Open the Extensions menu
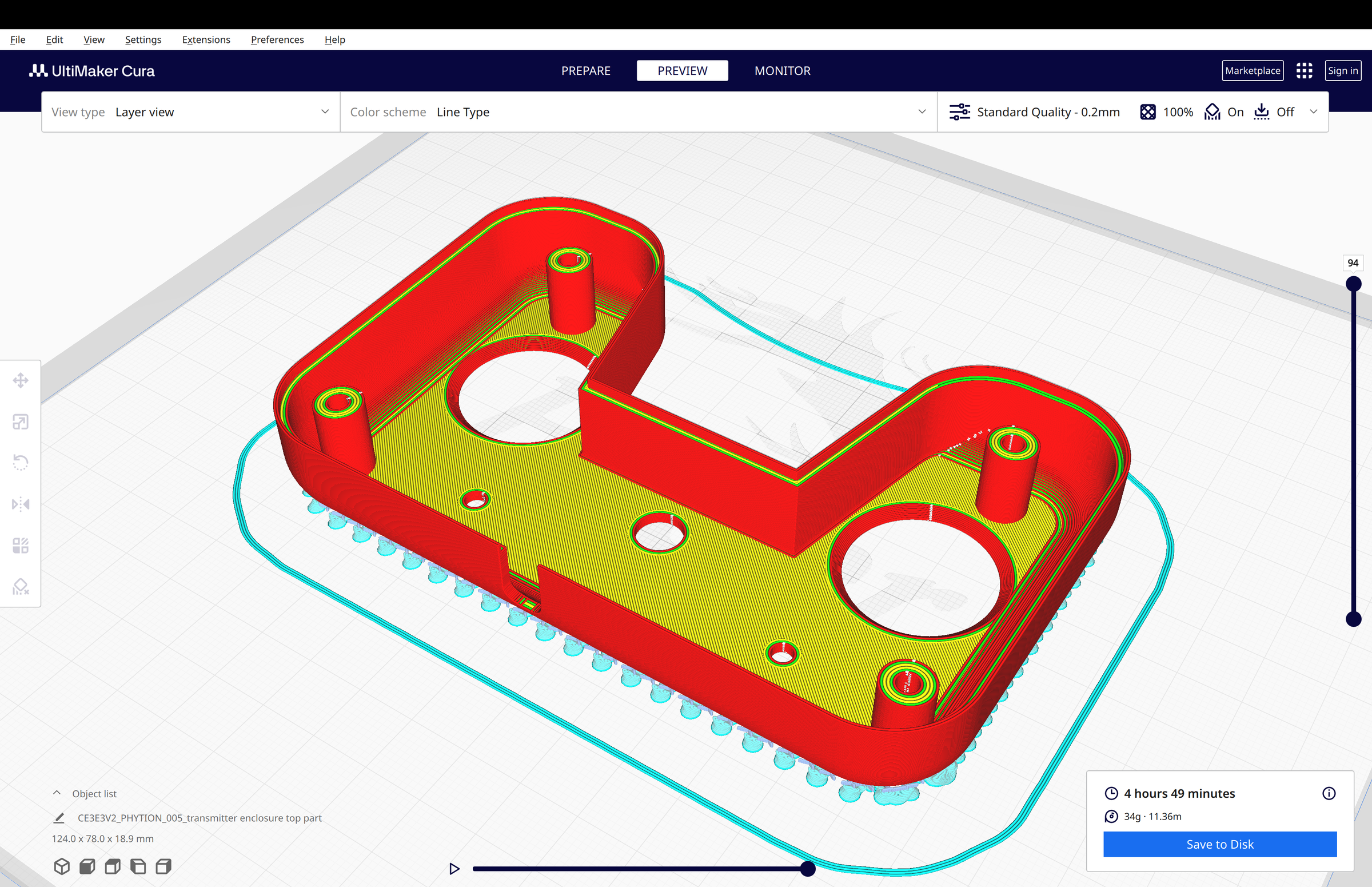 tap(206, 39)
